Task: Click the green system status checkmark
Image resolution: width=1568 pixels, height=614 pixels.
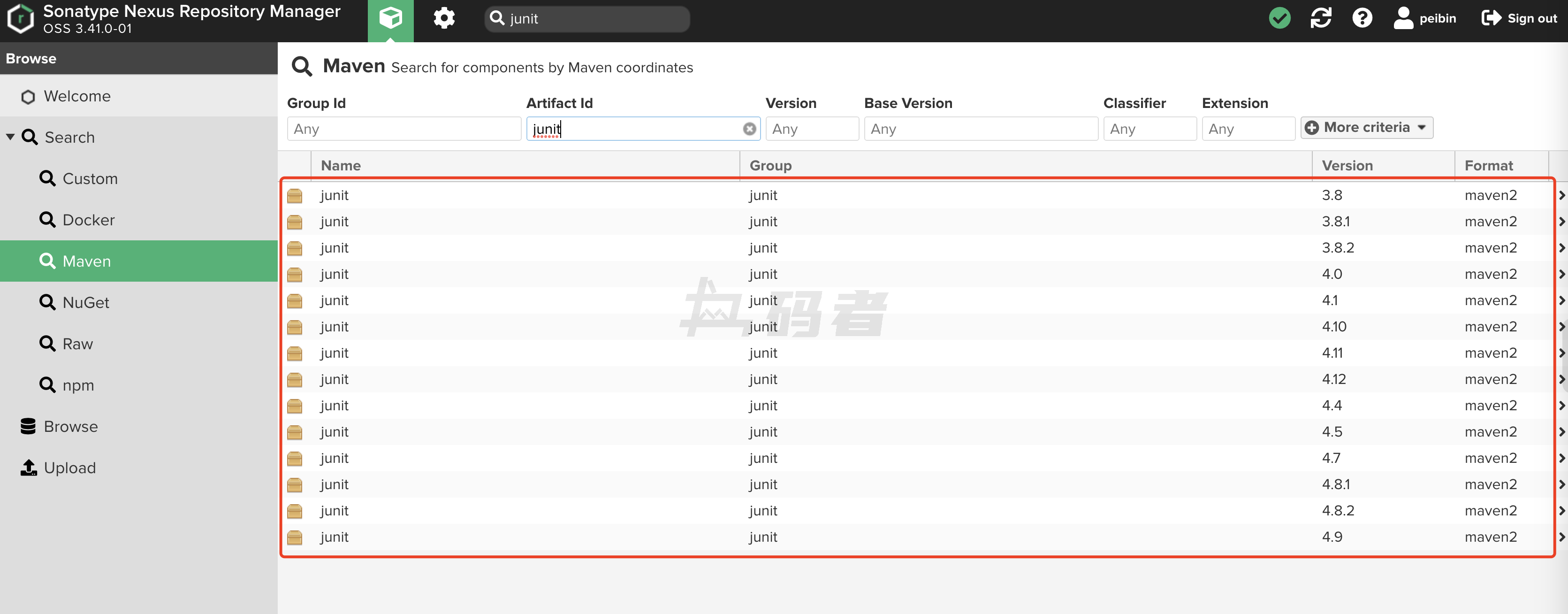Action: [1279, 18]
